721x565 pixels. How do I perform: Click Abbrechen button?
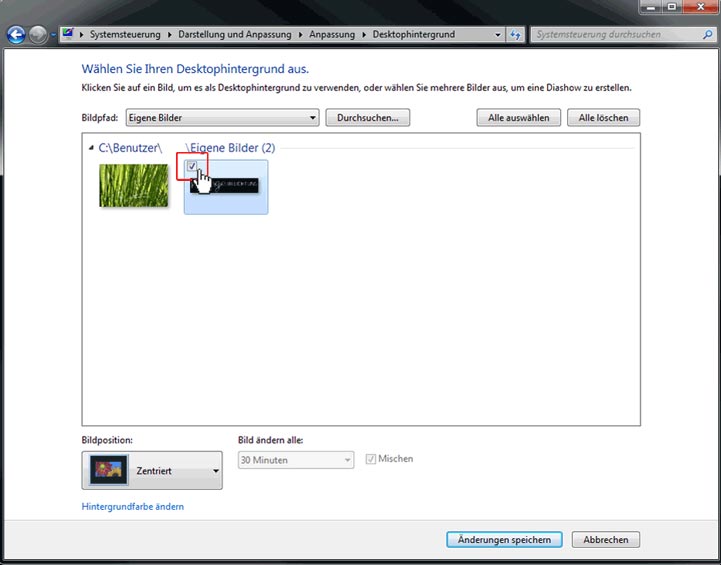tap(606, 540)
